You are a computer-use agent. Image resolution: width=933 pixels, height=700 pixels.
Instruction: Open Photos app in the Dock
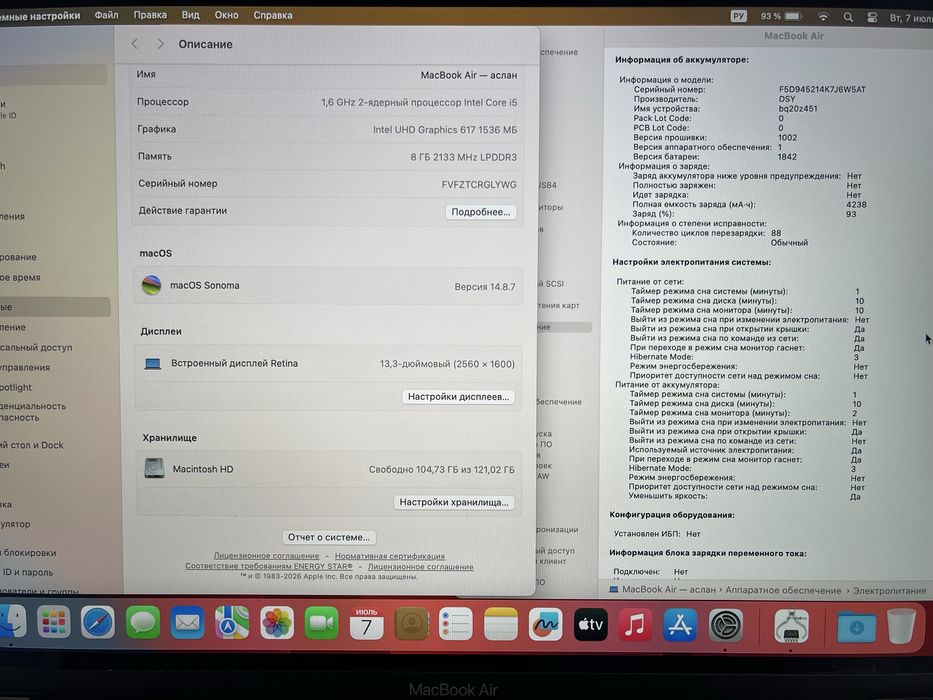pos(277,623)
